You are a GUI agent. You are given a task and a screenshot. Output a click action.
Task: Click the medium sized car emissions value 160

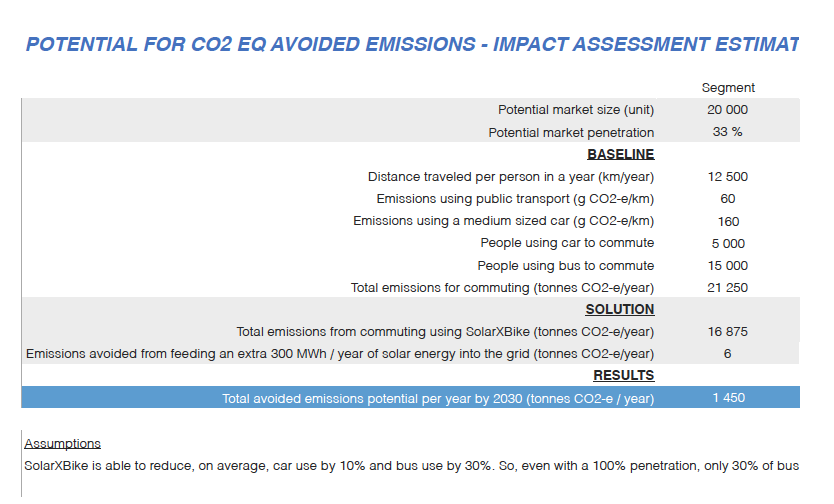[727, 221]
